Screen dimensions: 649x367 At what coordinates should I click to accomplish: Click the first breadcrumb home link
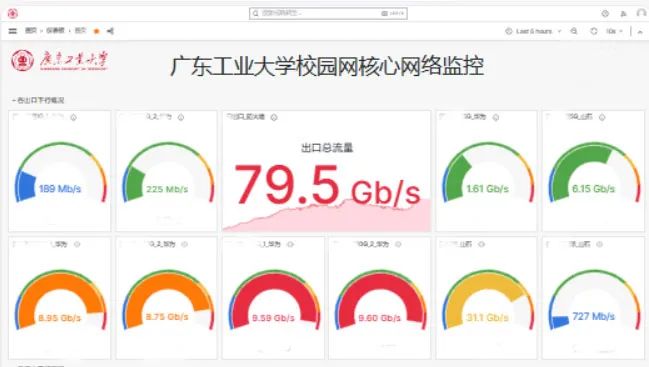pyautogui.click(x=31, y=31)
